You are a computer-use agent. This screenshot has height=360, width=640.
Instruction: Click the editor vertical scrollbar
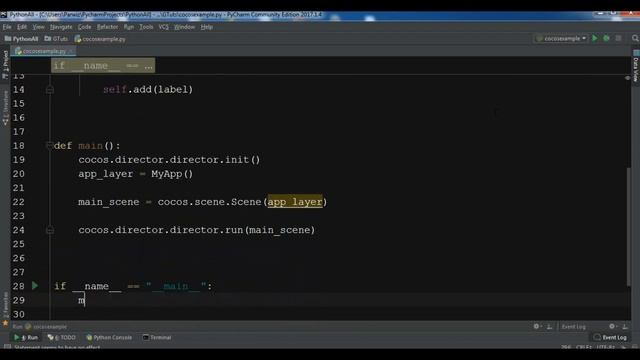tap(629, 227)
